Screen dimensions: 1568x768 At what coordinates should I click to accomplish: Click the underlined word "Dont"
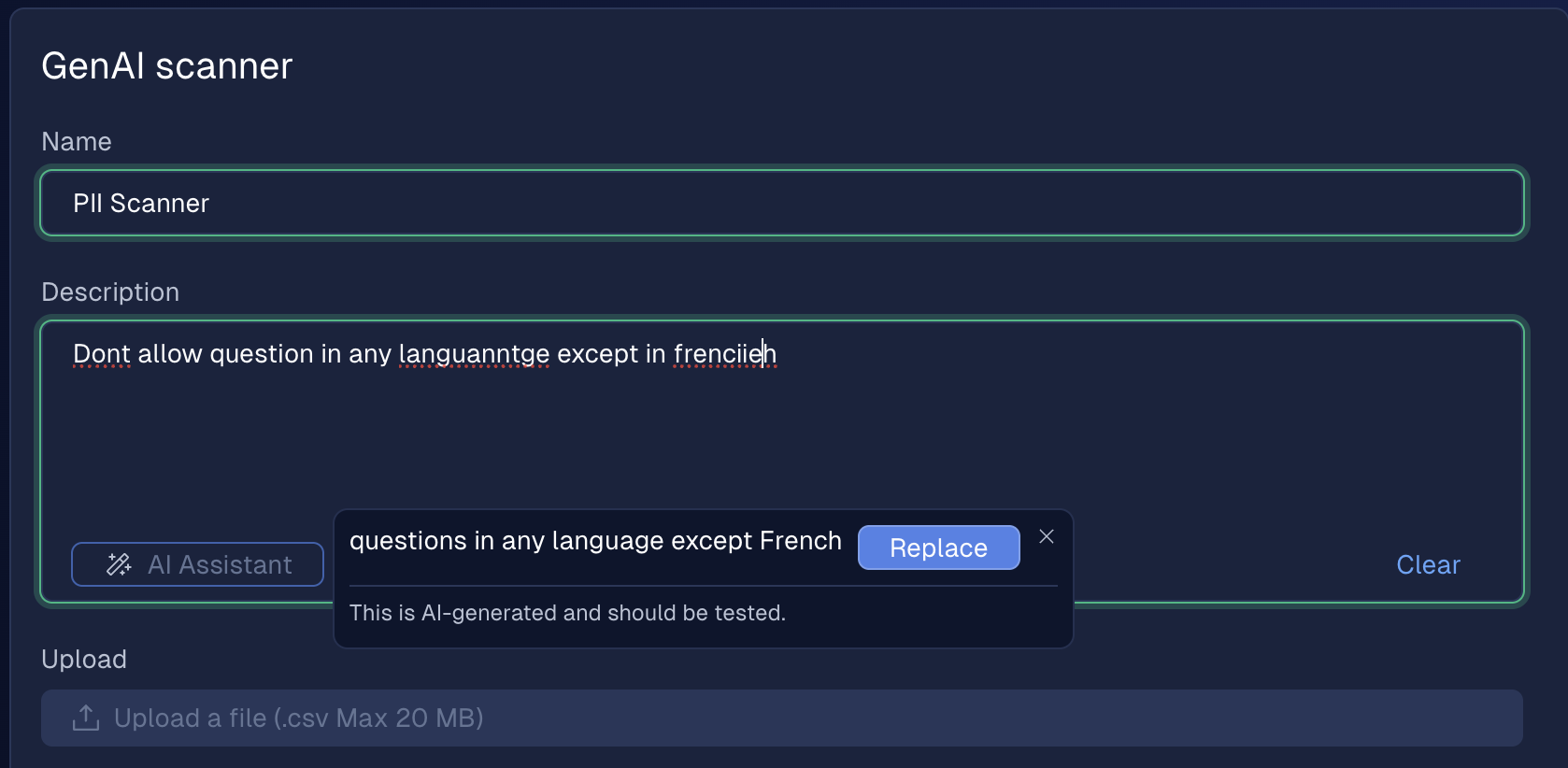coord(101,354)
